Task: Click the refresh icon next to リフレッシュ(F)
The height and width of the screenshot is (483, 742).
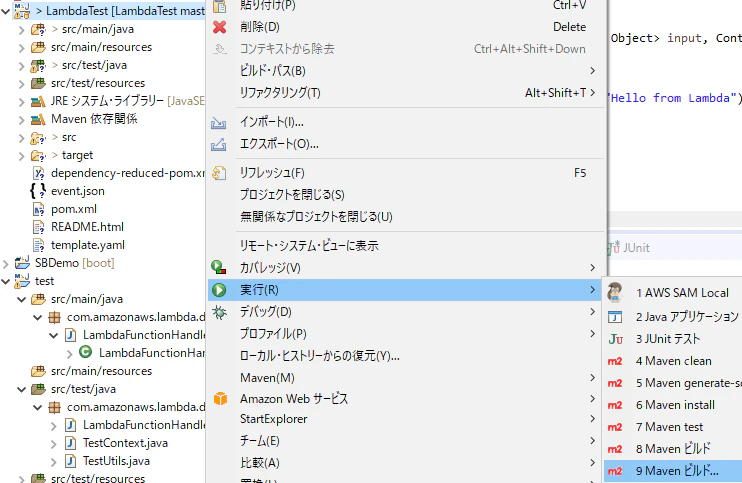Action: click(219, 173)
